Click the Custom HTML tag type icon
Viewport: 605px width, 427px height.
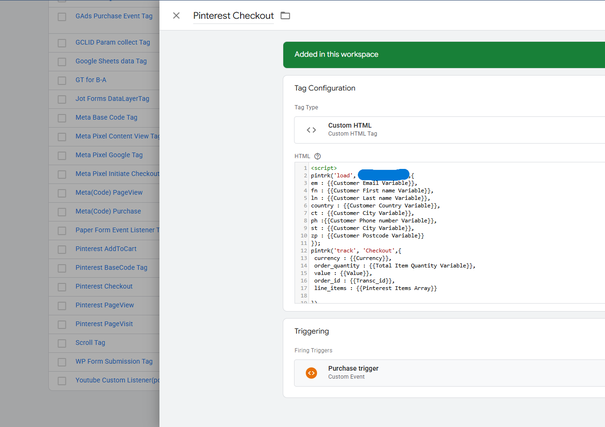point(311,129)
